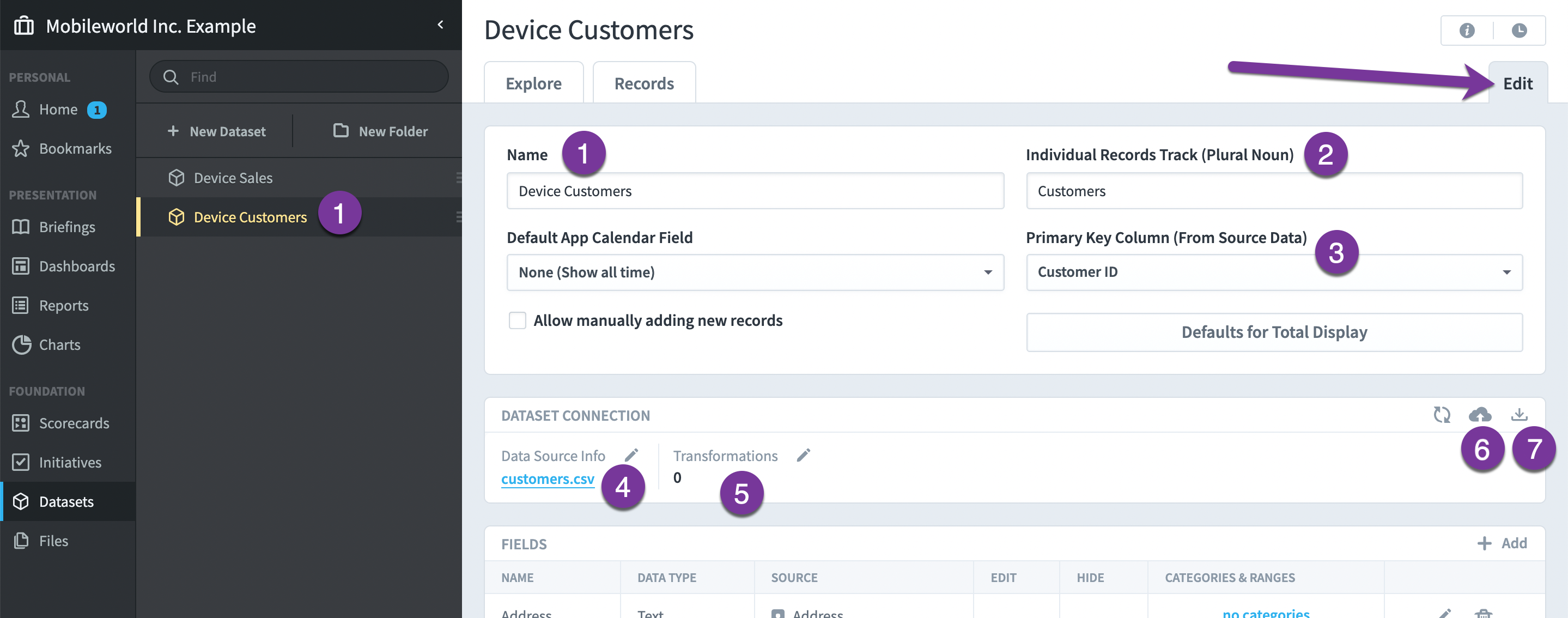Click the search magnifier icon

[x=171, y=77]
